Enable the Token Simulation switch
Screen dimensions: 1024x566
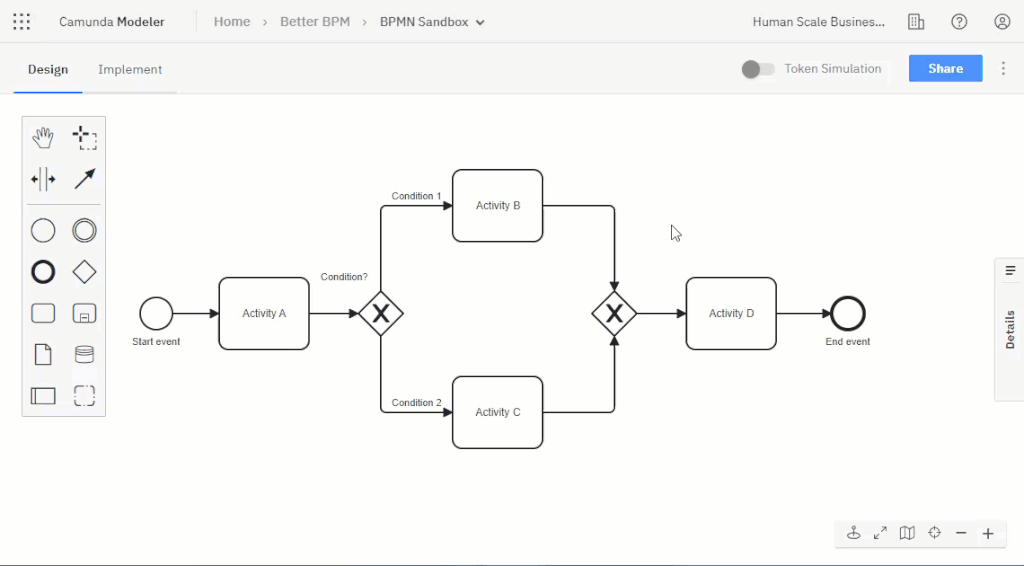(x=758, y=69)
